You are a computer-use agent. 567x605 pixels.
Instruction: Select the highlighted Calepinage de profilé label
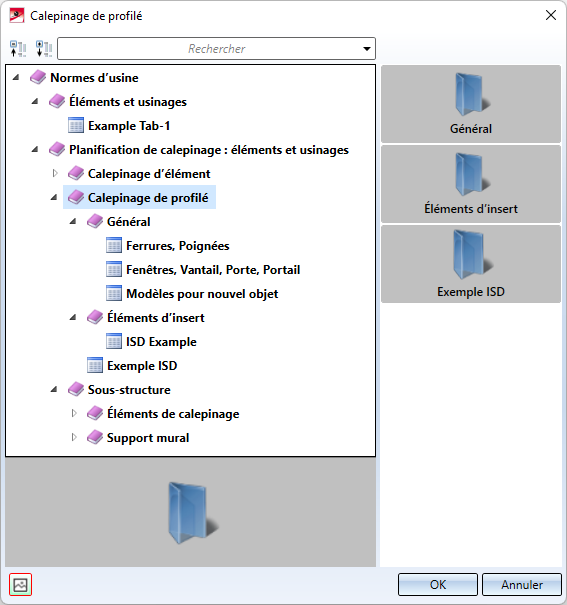pos(148,198)
